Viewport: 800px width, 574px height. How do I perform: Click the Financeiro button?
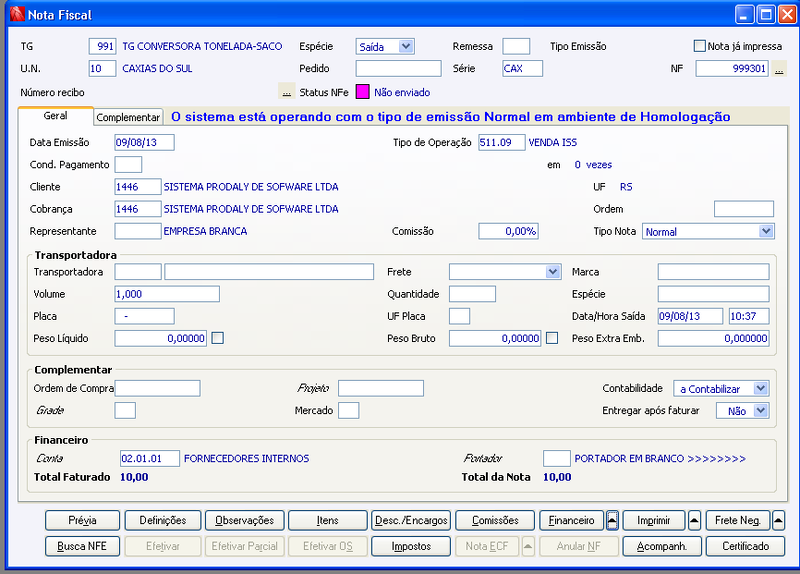tap(571, 520)
